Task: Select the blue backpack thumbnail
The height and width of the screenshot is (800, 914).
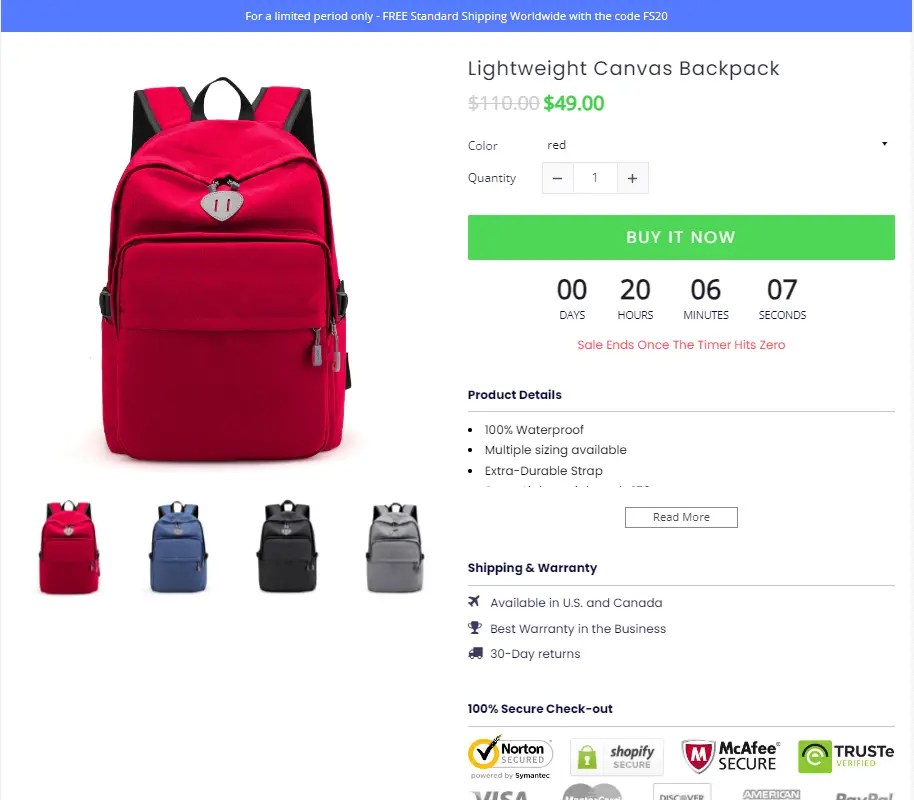Action: 178,547
